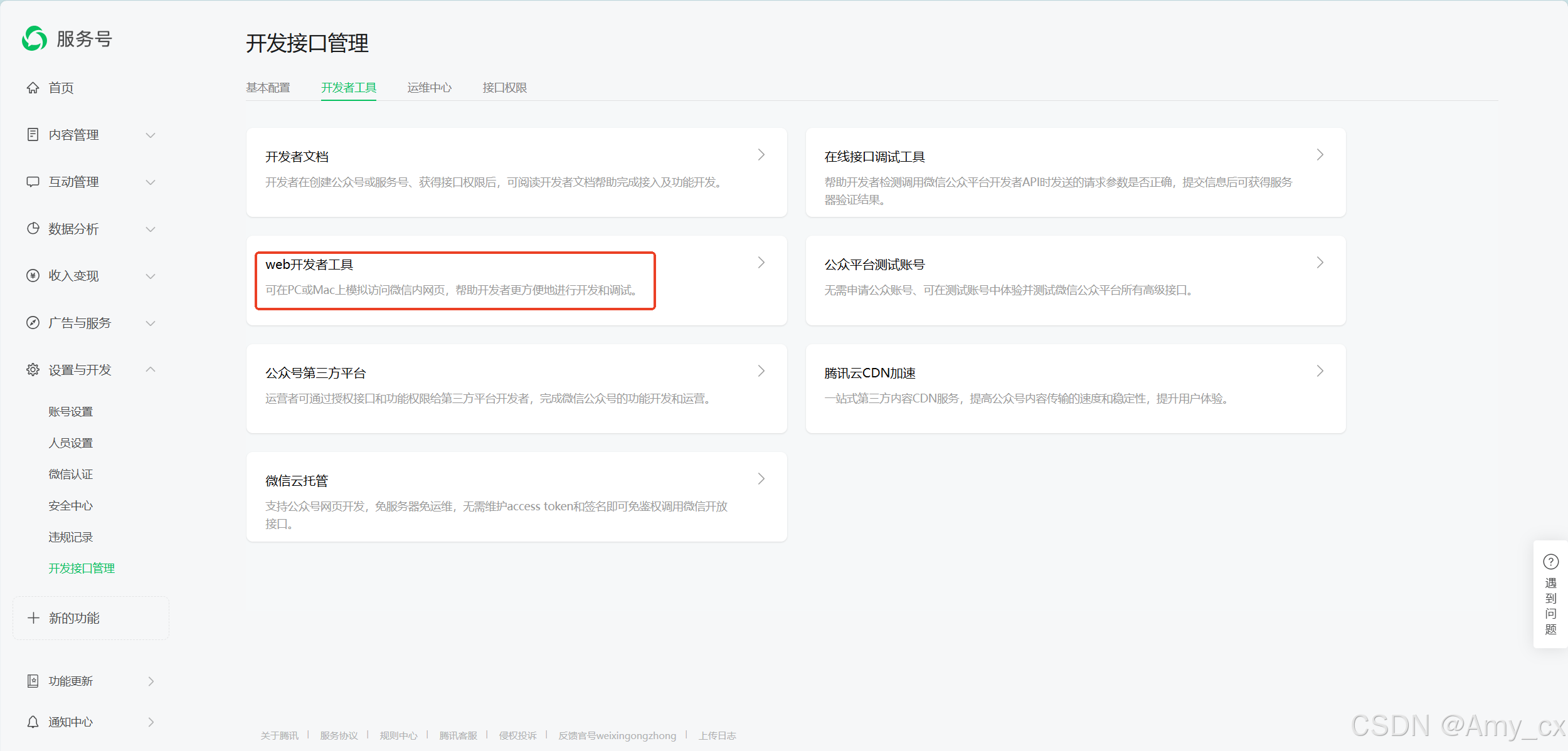
Task: Open the 通知中心 arrow chevron
Action: [151, 722]
